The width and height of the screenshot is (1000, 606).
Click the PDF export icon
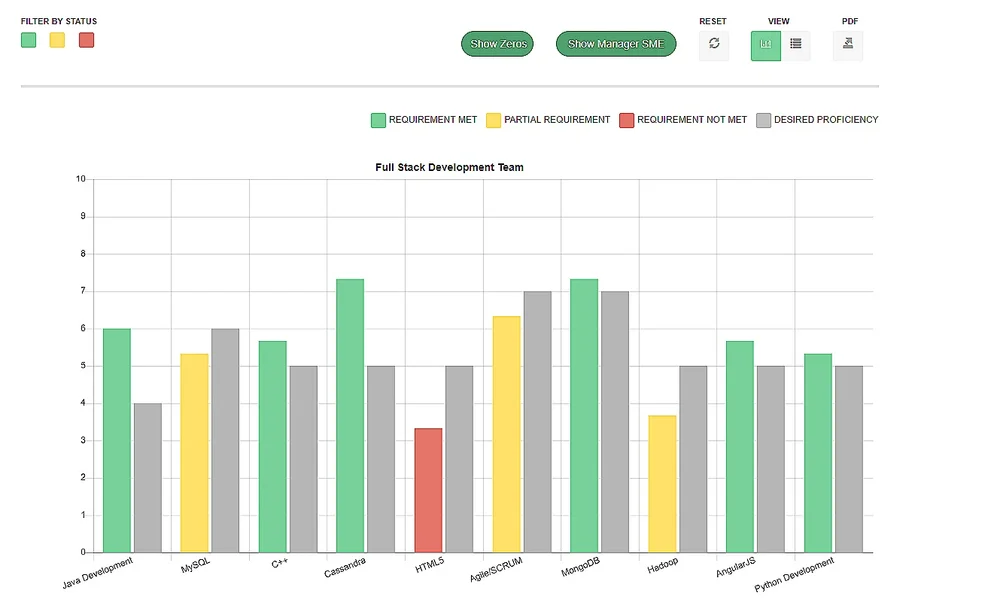pyautogui.click(x=847, y=44)
